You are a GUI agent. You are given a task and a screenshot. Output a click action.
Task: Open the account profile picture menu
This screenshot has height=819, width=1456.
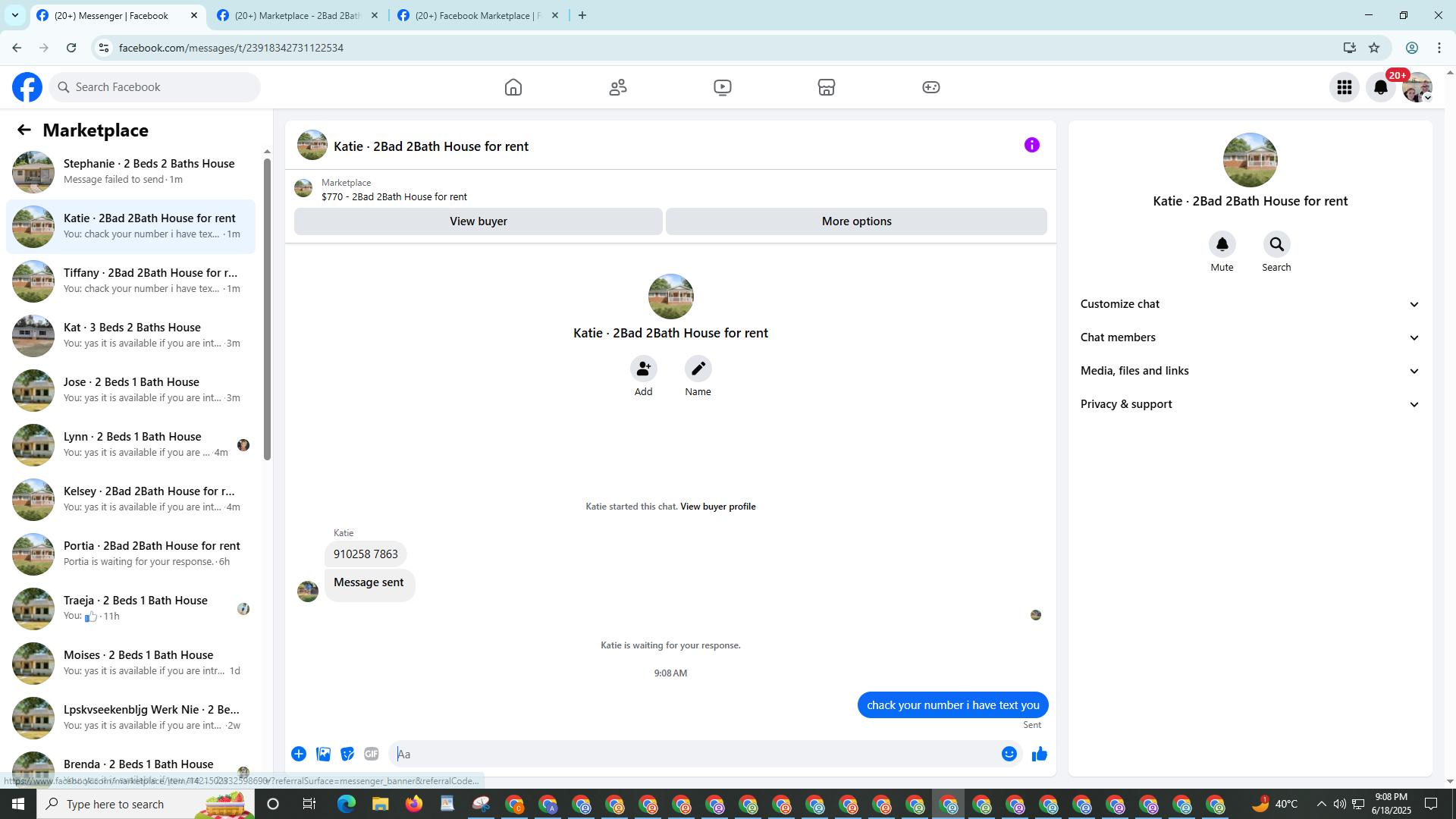[1417, 87]
